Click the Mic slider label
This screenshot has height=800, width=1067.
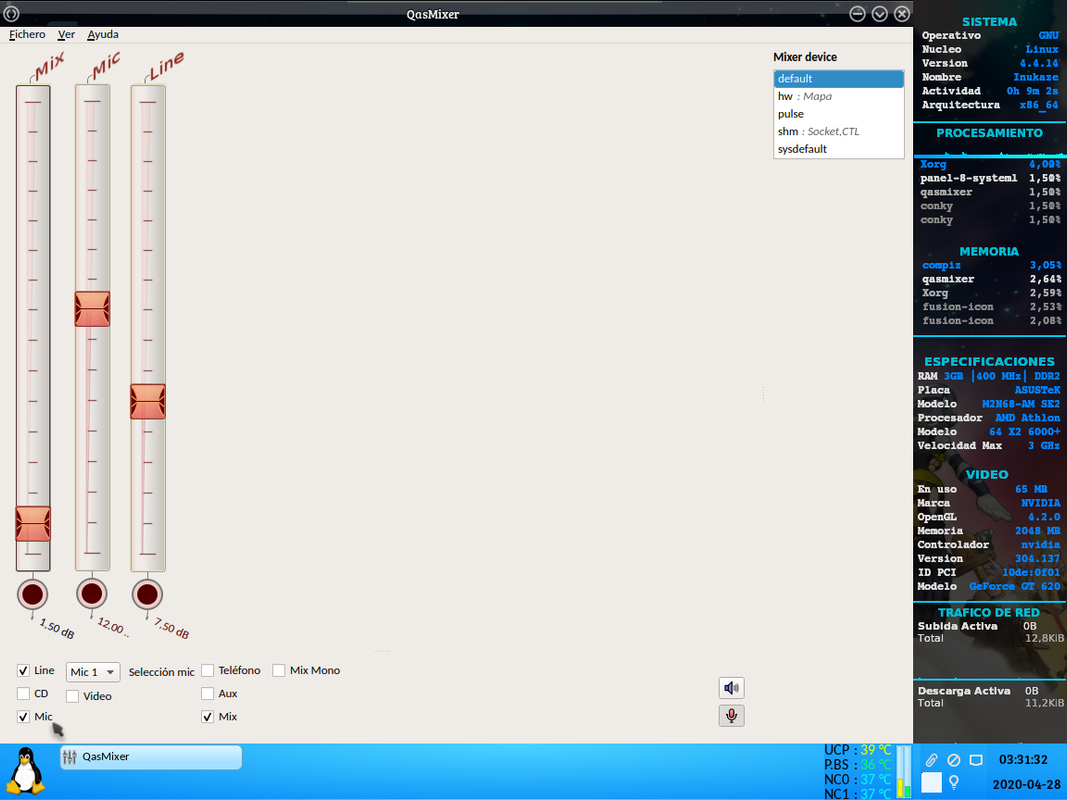(106, 66)
